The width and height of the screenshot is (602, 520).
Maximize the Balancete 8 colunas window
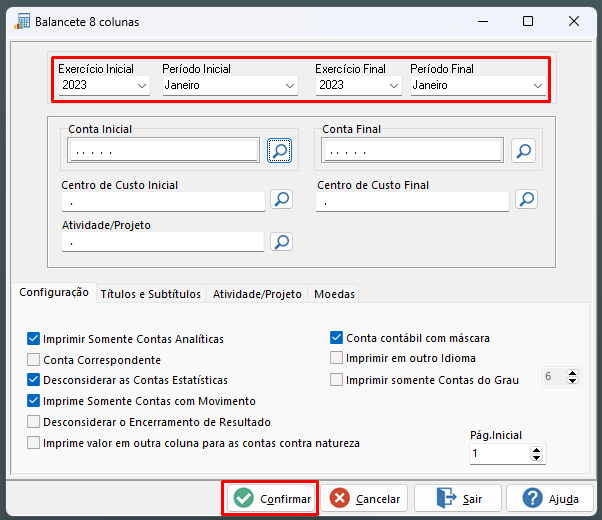(528, 22)
